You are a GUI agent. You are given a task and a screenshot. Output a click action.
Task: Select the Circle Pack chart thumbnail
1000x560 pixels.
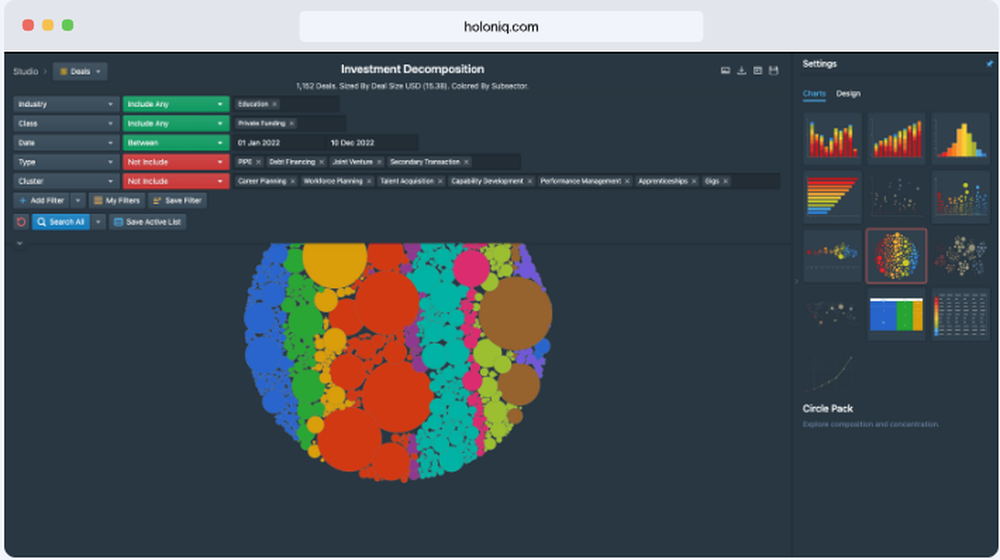point(896,255)
